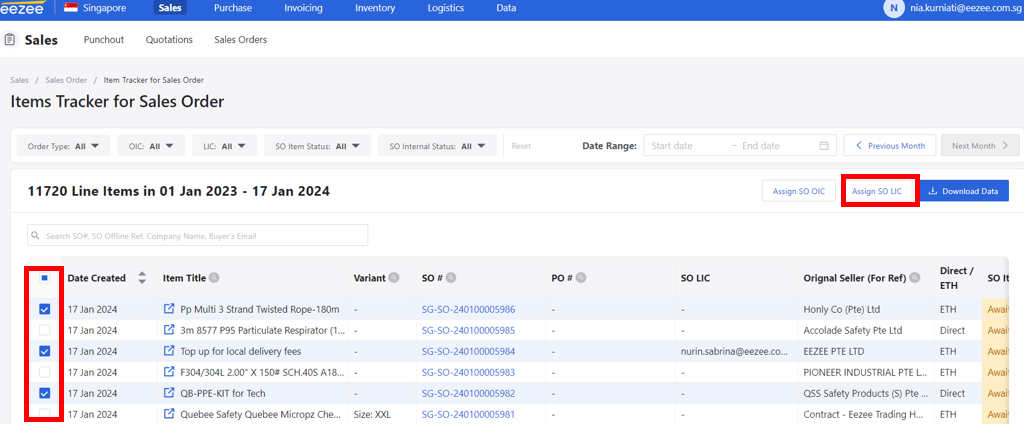Open Data top navigation tab
Viewport: 1024px width, 424px height.
pos(506,8)
